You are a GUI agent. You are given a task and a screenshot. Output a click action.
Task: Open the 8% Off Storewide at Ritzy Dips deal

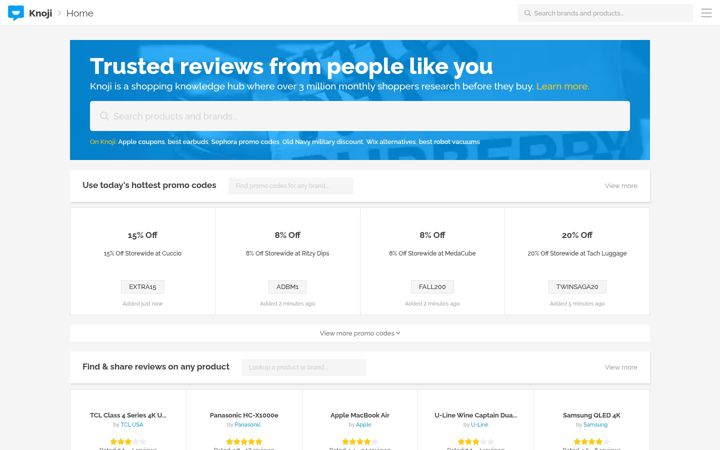[287, 253]
